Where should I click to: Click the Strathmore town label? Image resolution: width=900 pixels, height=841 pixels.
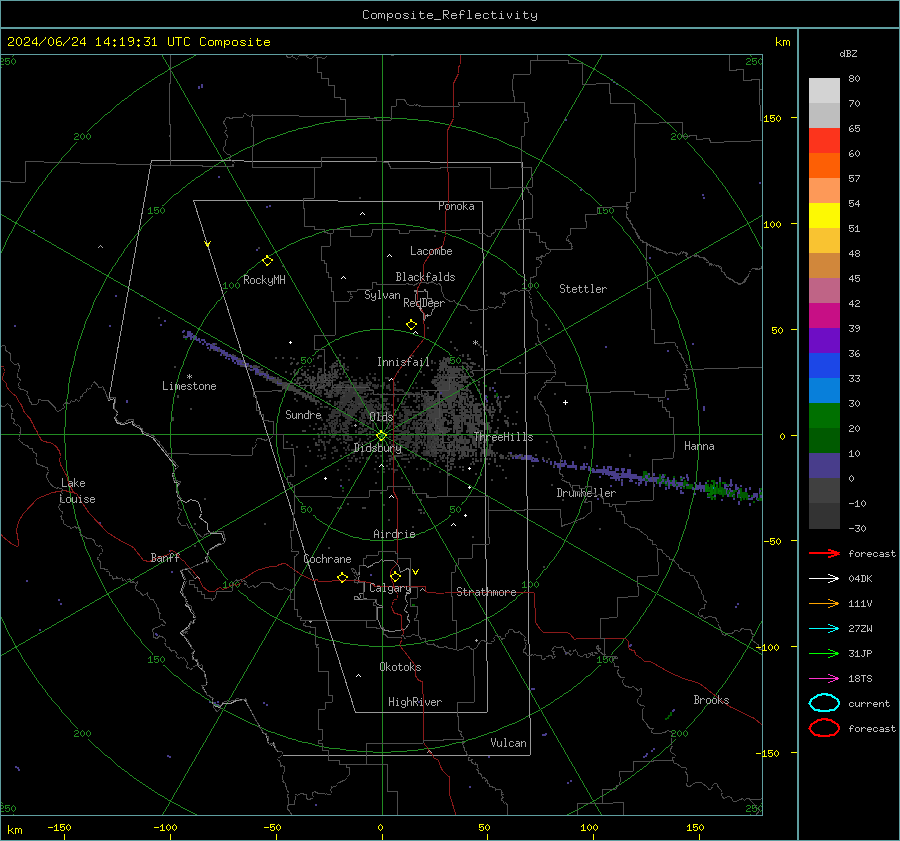[x=486, y=592]
